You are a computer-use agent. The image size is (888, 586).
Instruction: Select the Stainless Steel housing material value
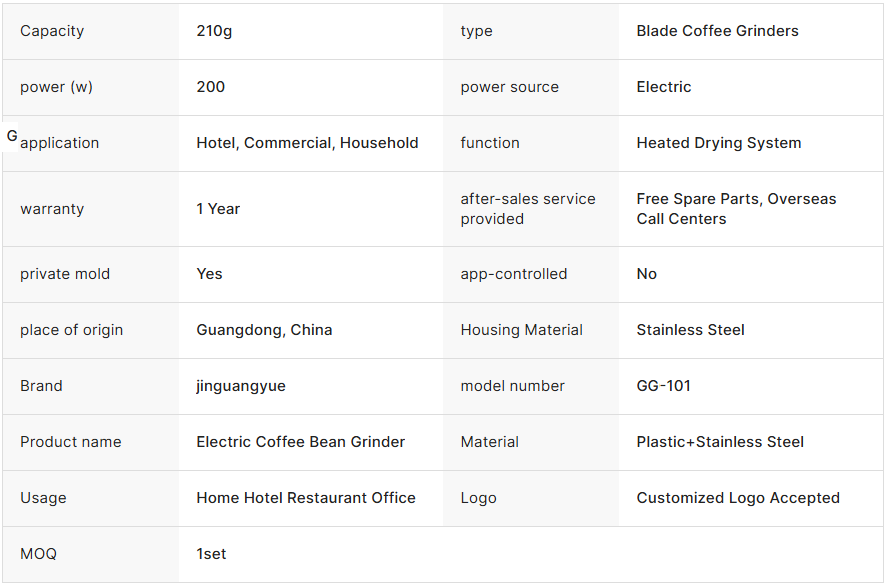point(690,330)
